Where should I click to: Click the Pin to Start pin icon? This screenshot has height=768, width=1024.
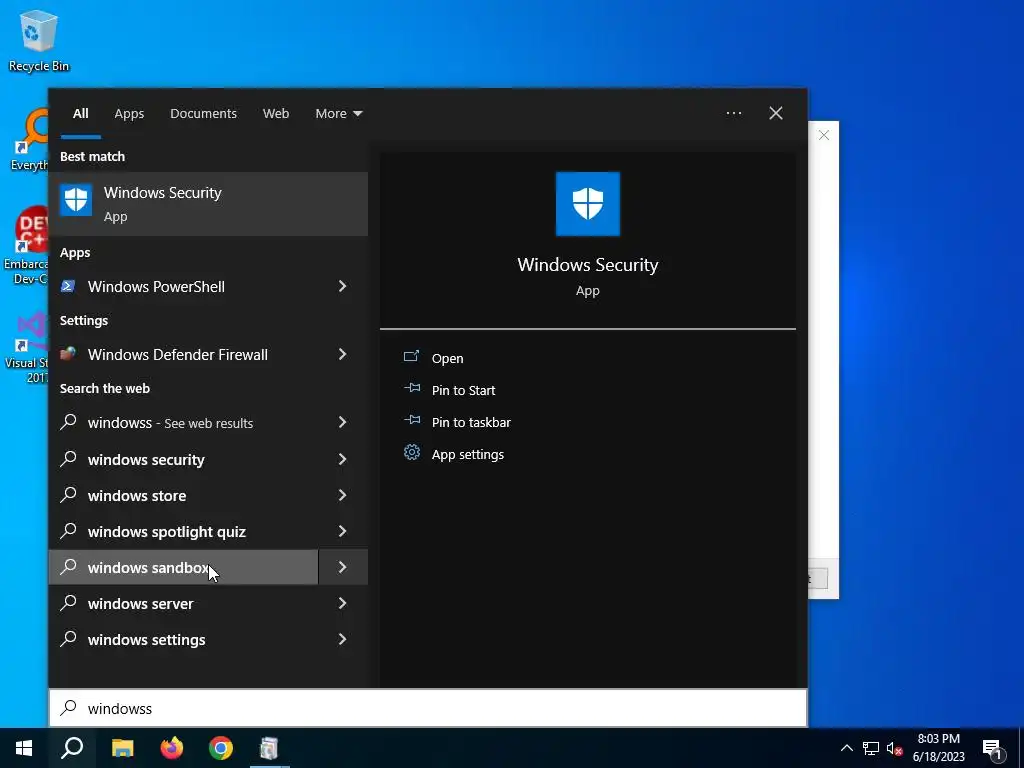click(411, 389)
